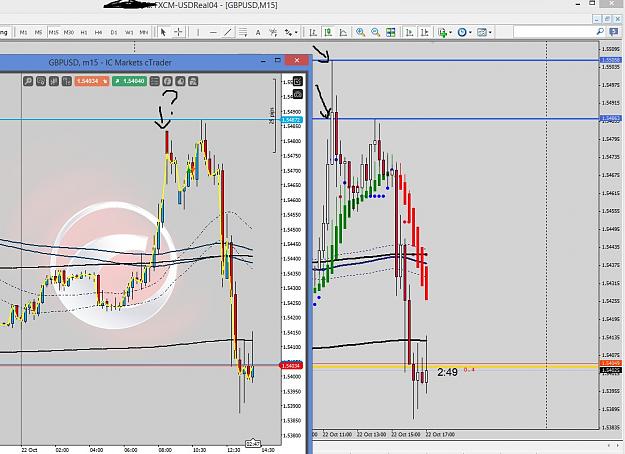Image resolution: width=625 pixels, height=454 pixels.
Task: Close the cTrader chart window
Action: coord(297,61)
